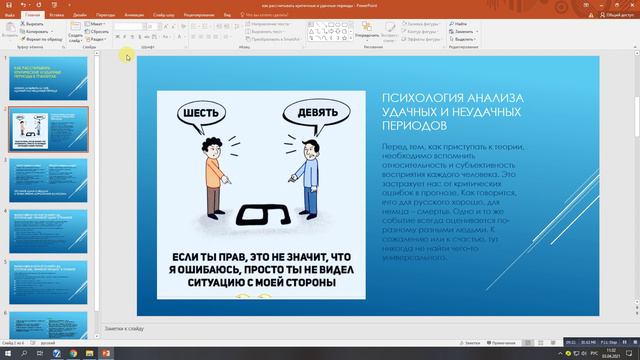Open Эффекты фигуры shape effects menu
Viewport: 640px width, 360px height.
421,39
